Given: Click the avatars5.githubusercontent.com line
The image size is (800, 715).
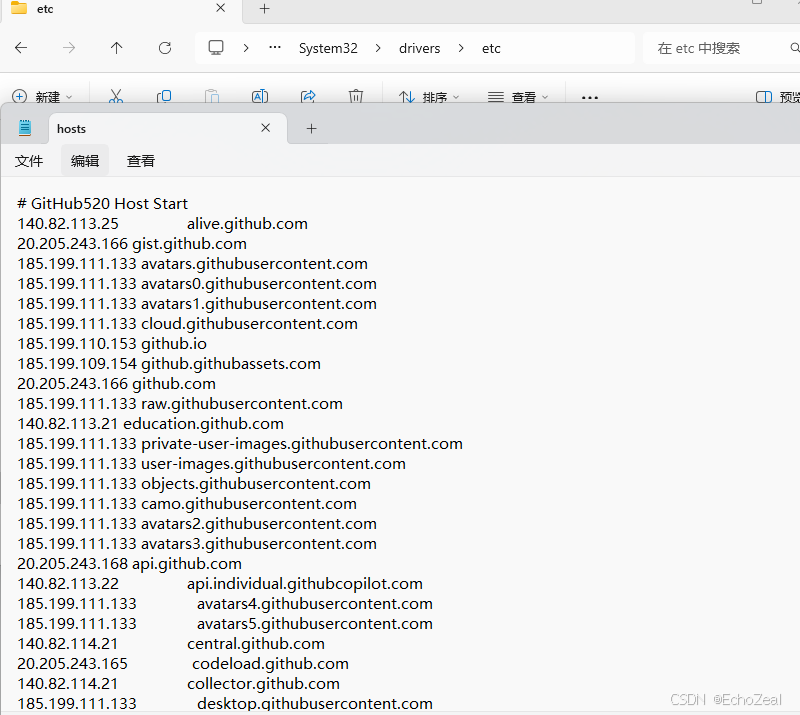Looking at the screenshot, I should pyautogui.click(x=225, y=623).
